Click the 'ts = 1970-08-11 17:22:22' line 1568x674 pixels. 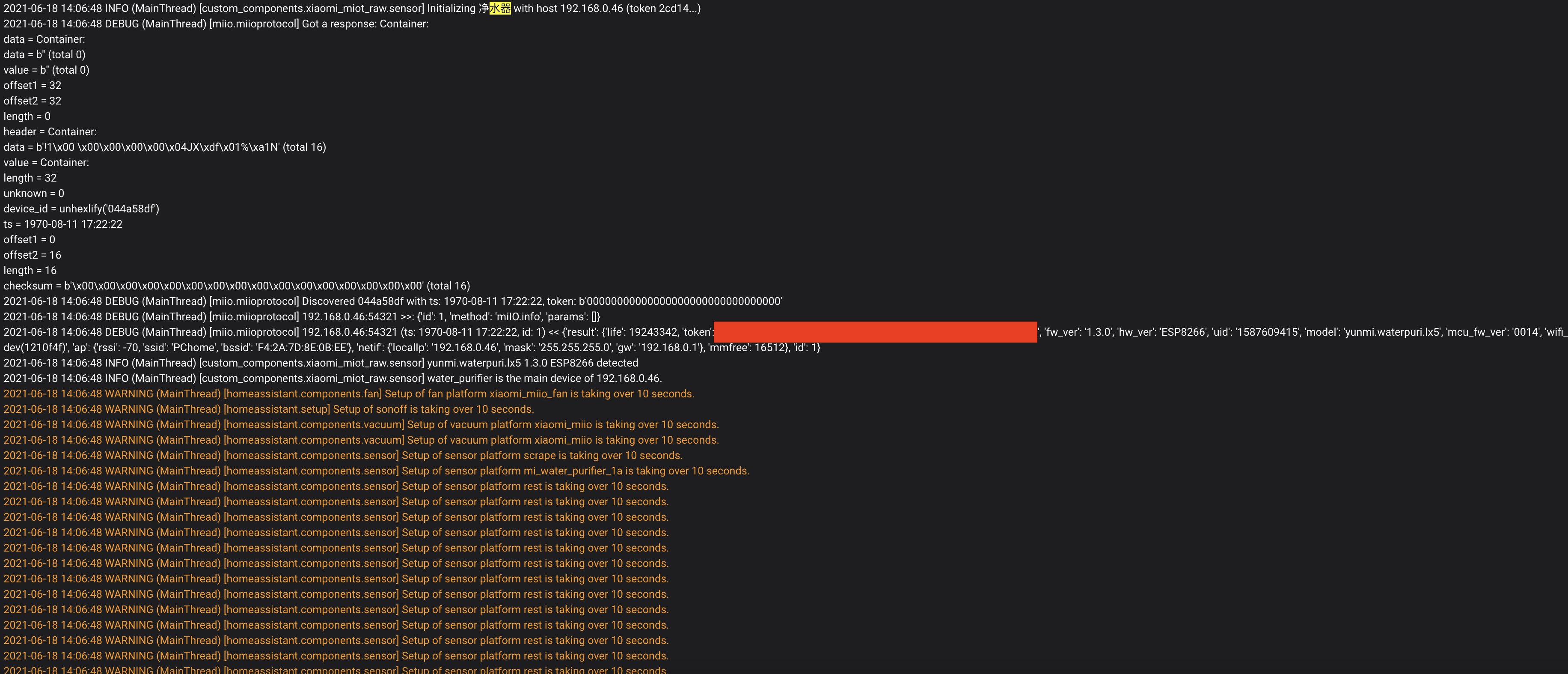63,224
